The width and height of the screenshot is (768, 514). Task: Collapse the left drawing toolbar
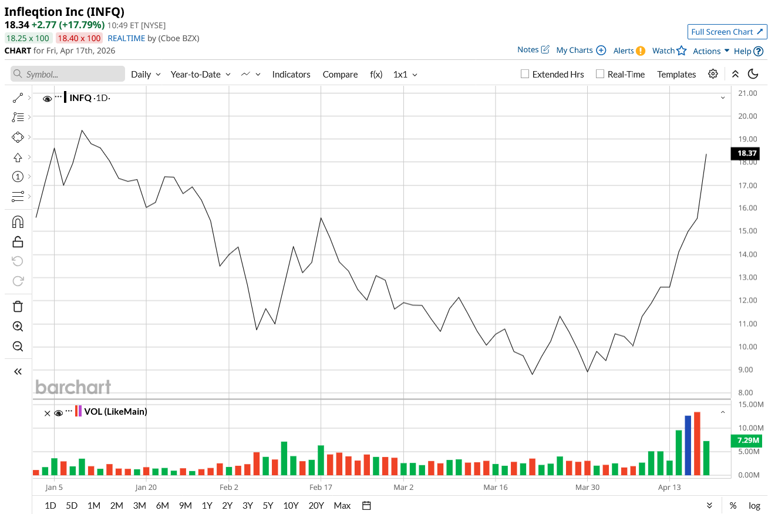pos(18,371)
